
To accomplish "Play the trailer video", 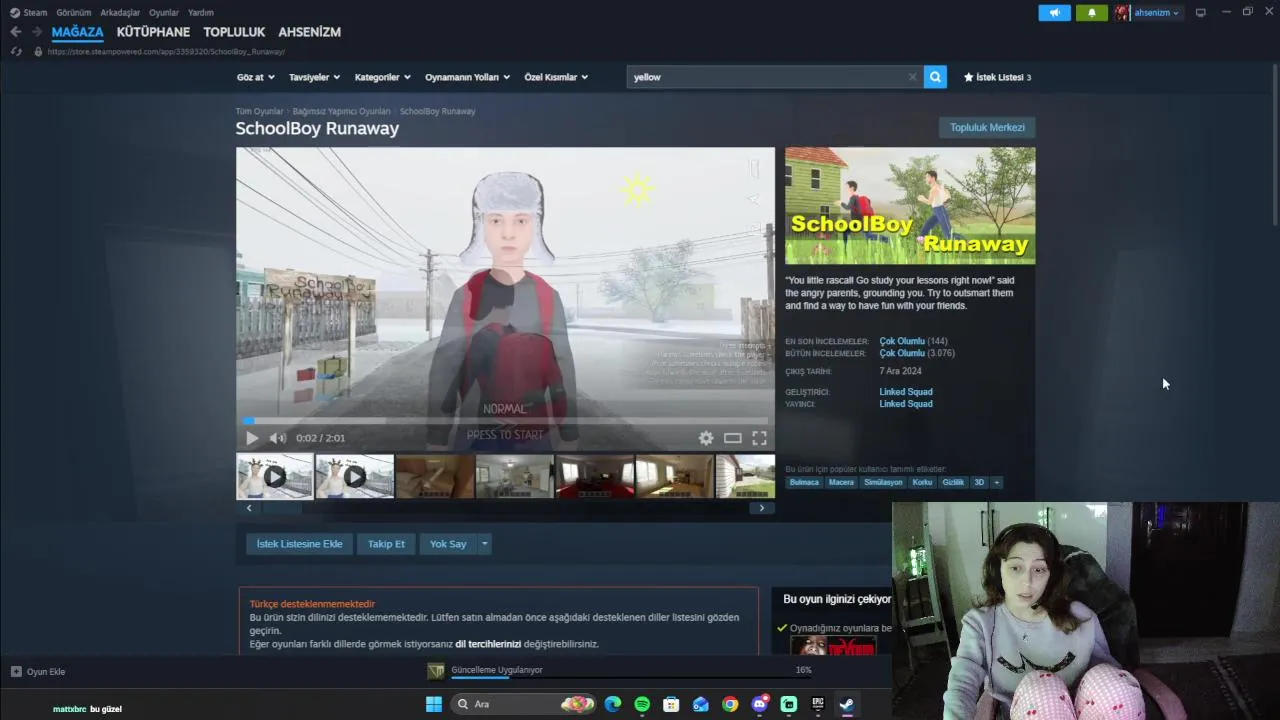I will [252, 438].
